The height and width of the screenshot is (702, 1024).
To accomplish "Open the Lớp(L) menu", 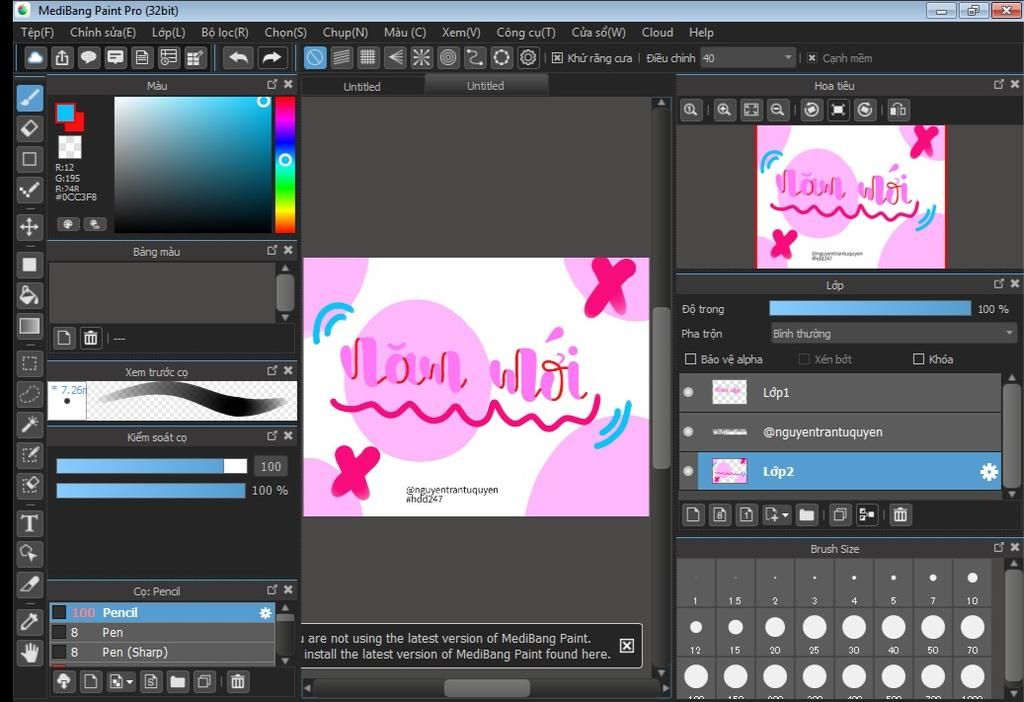I will (168, 32).
